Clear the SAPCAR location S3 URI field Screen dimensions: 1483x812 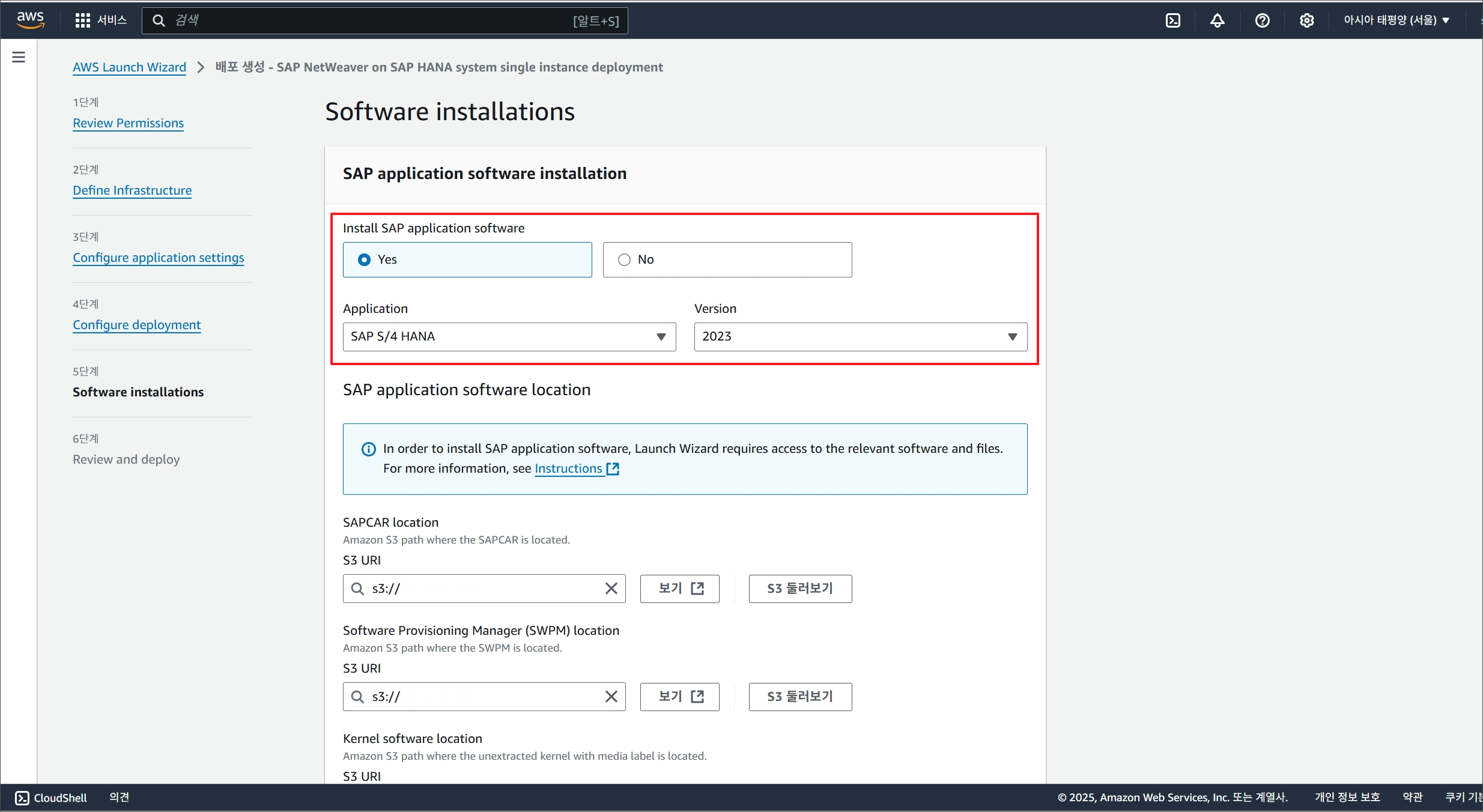[x=611, y=589]
